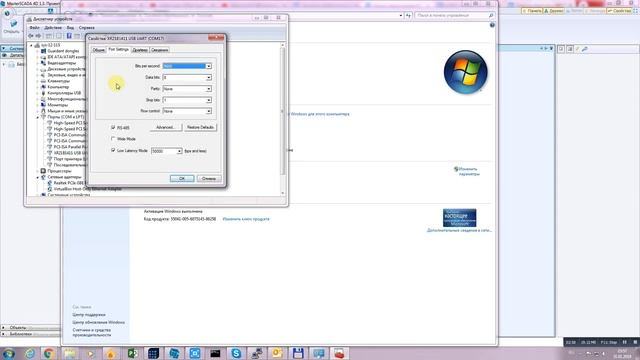Open the red toolbox icon in taskbar
This screenshot has width=640, height=360.
pos(339,353)
